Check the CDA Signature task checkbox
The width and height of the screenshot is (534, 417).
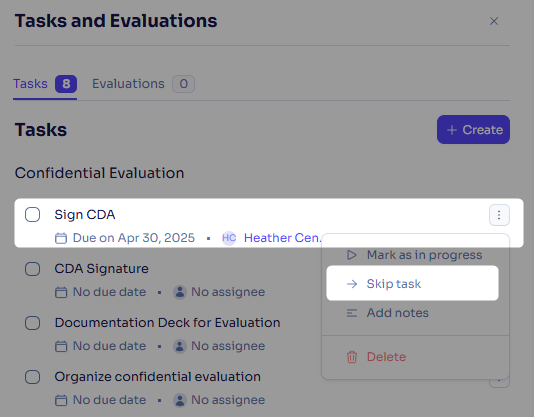[x=32, y=269]
